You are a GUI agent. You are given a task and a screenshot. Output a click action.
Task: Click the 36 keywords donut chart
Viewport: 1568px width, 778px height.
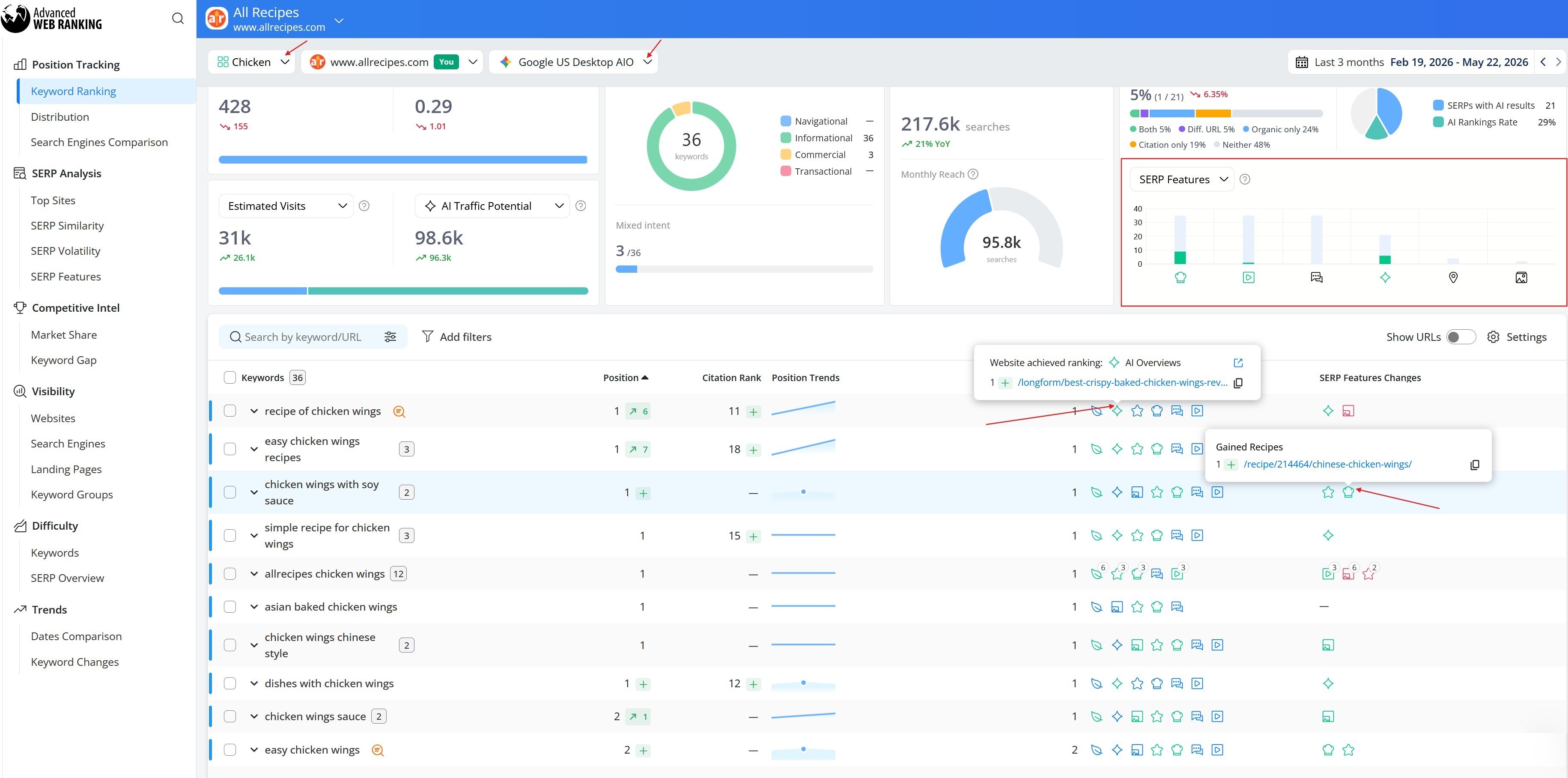[692, 146]
